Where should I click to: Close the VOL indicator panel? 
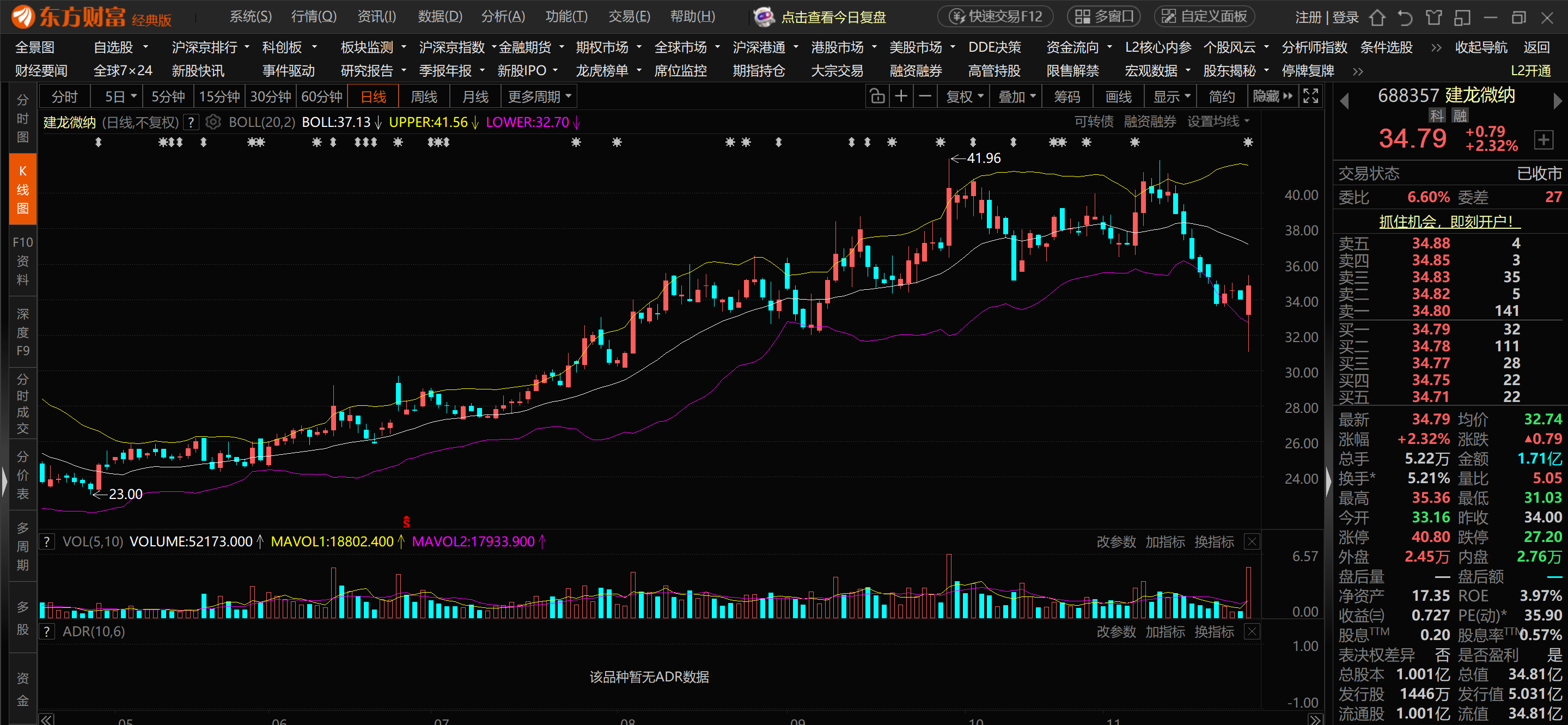pyautogui.click(x=1252, y=542)
